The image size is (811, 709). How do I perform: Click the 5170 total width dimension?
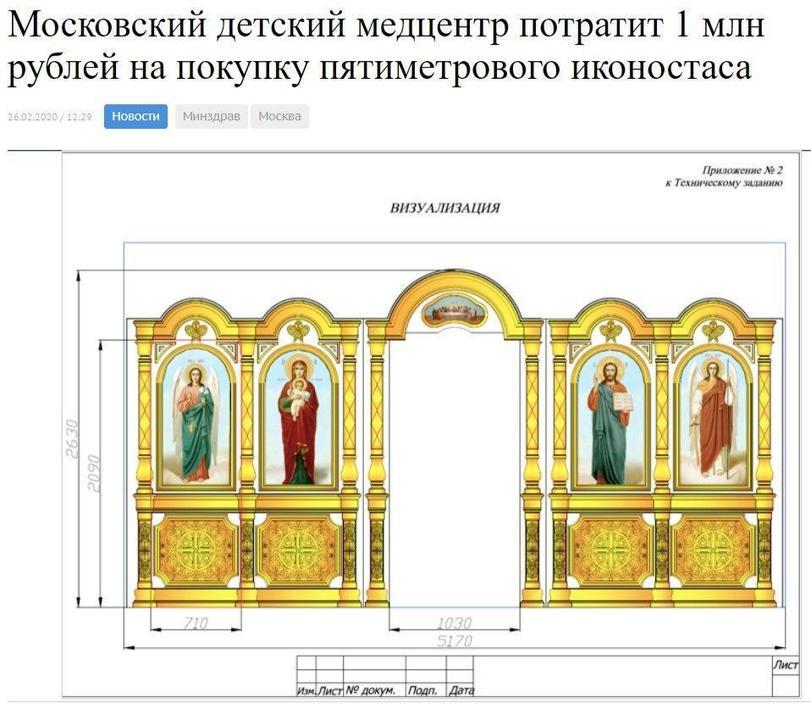coord(454,641)
